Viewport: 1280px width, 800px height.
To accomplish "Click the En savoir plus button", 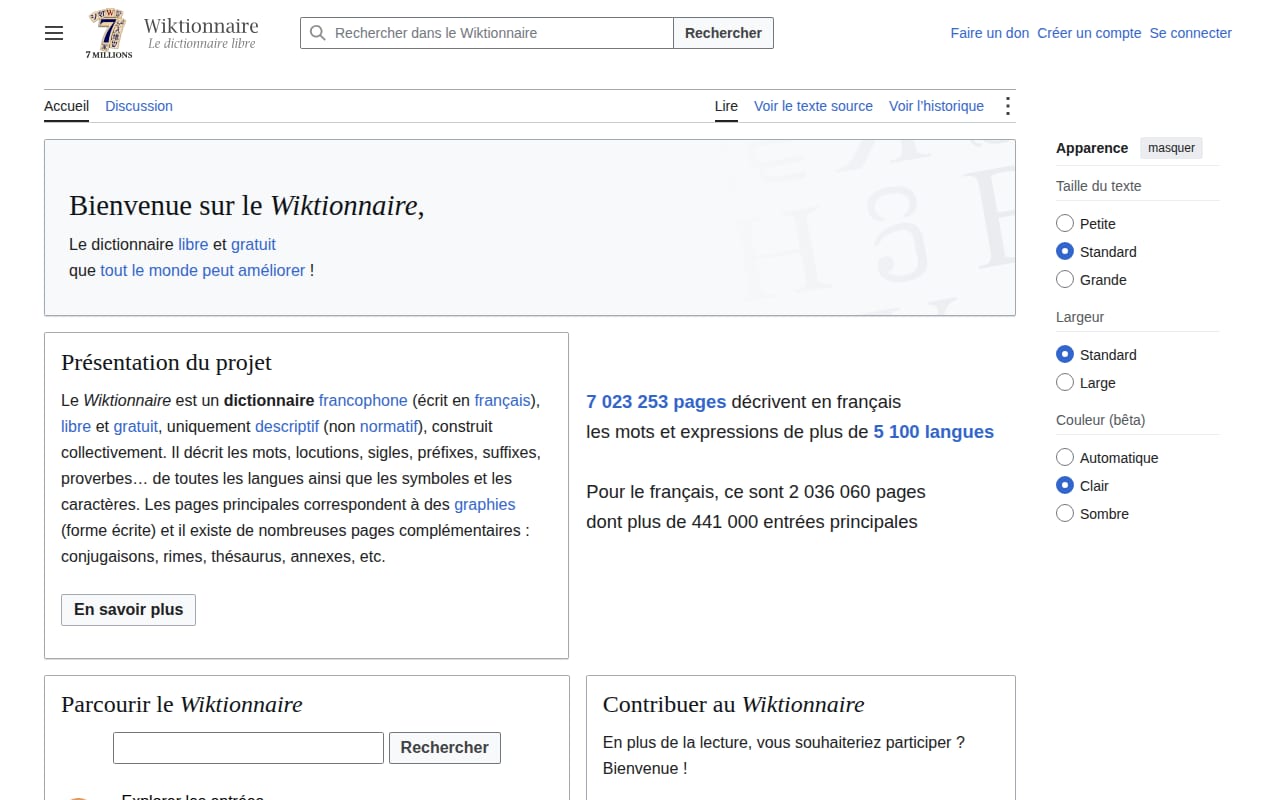I will coord(129,610).
